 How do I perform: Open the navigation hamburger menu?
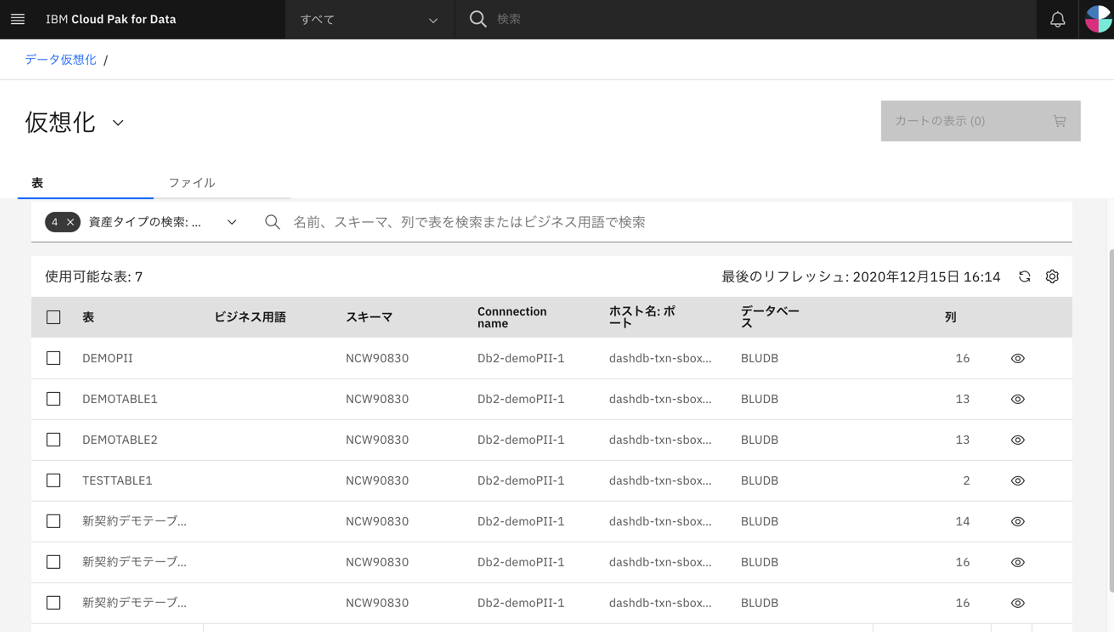(x=17, y=18)
